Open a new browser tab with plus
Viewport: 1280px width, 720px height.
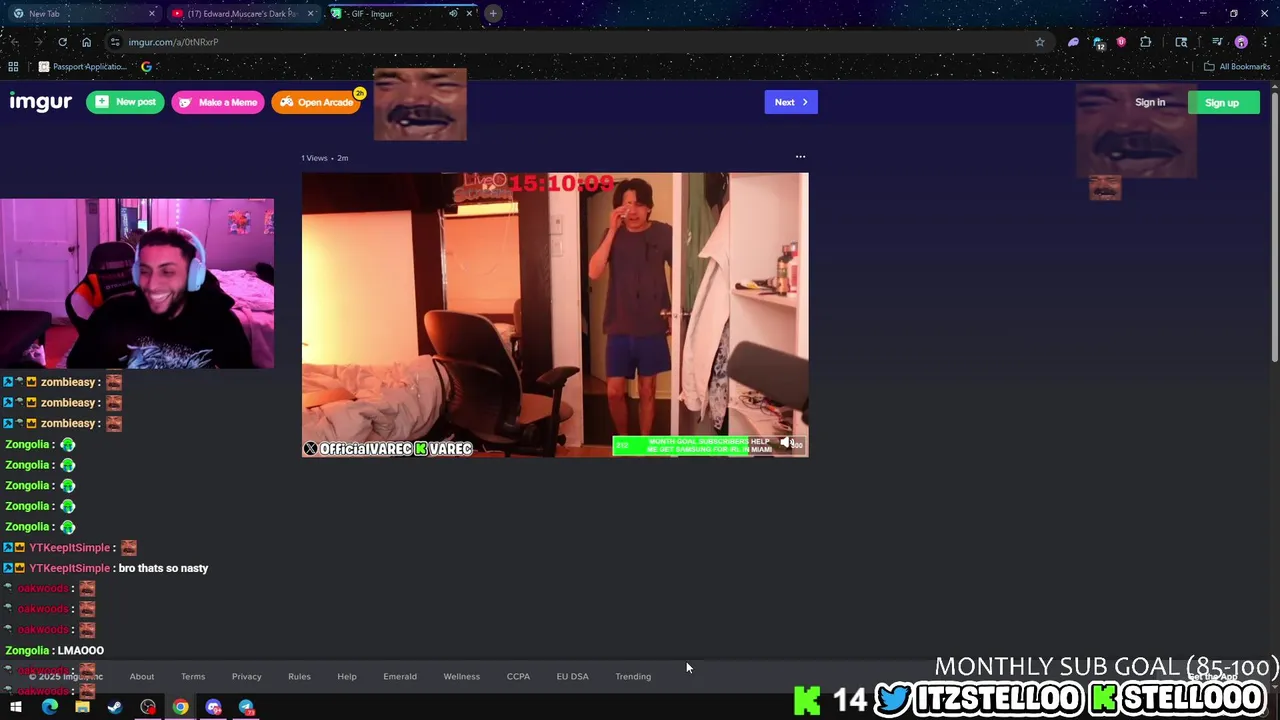point(493,14)
